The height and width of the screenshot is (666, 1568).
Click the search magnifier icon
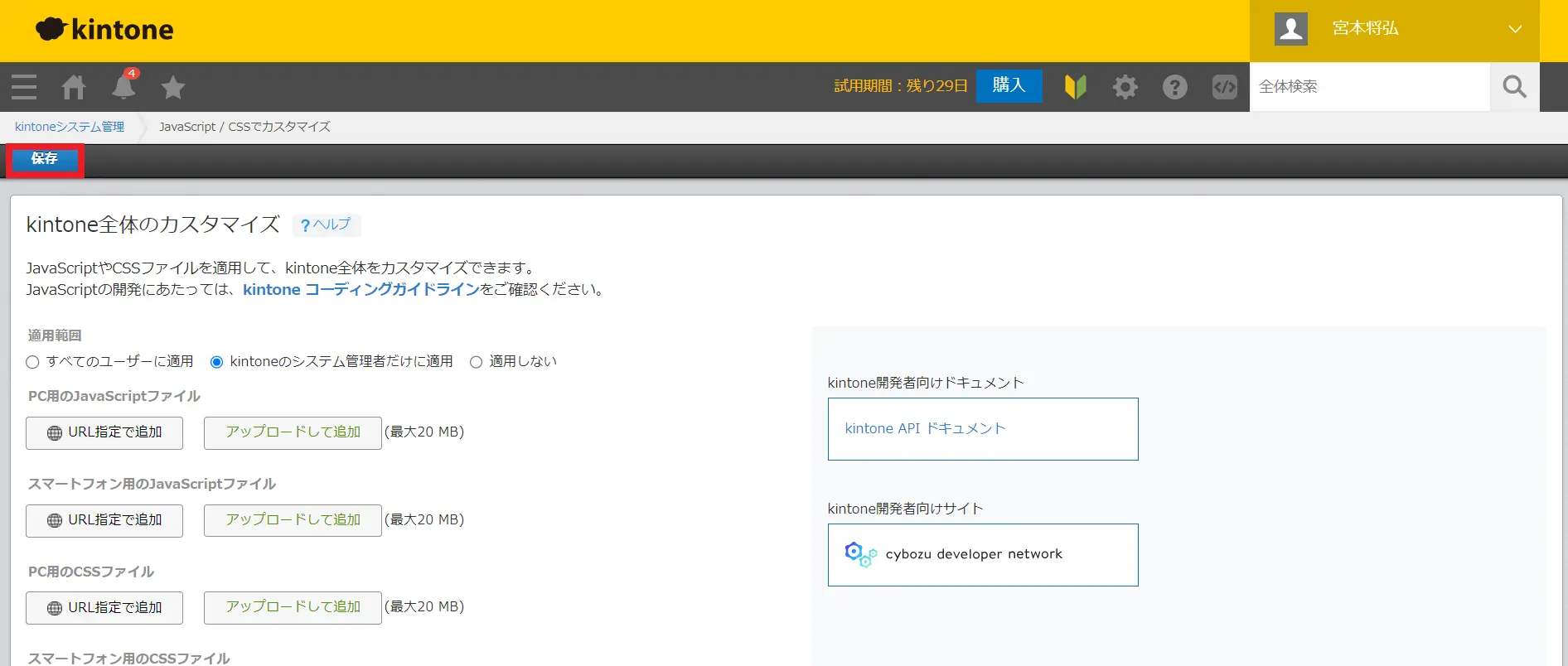[x=1514, y=86]
